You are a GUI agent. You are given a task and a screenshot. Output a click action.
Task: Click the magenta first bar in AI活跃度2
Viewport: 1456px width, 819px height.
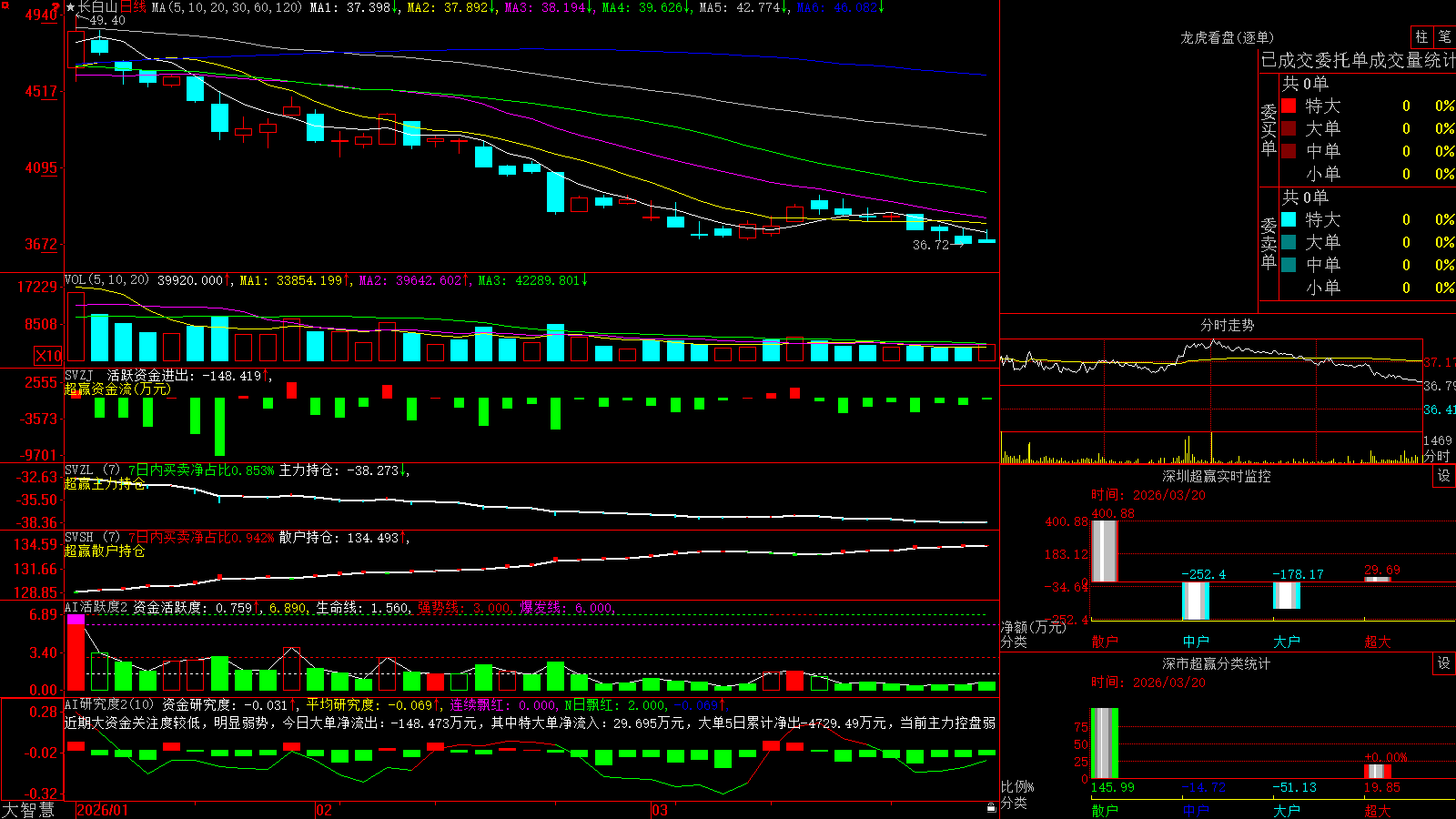pos(75,620)
